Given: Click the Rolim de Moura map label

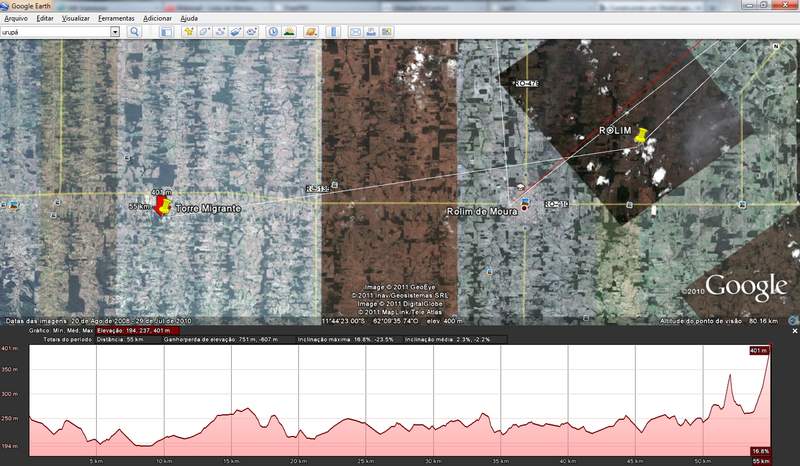Looking at the screenshot, I should pyautogui.click(x=482, y=211).
